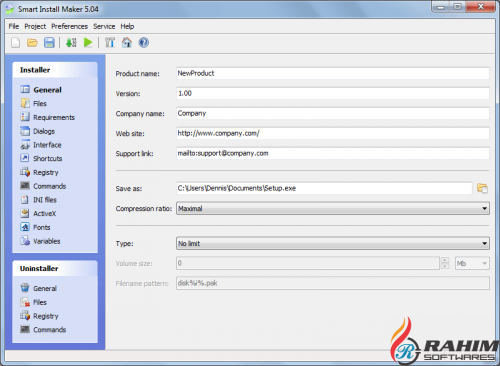500x366 pixels.
Task: Click the Product name input field
Action: 333,73
